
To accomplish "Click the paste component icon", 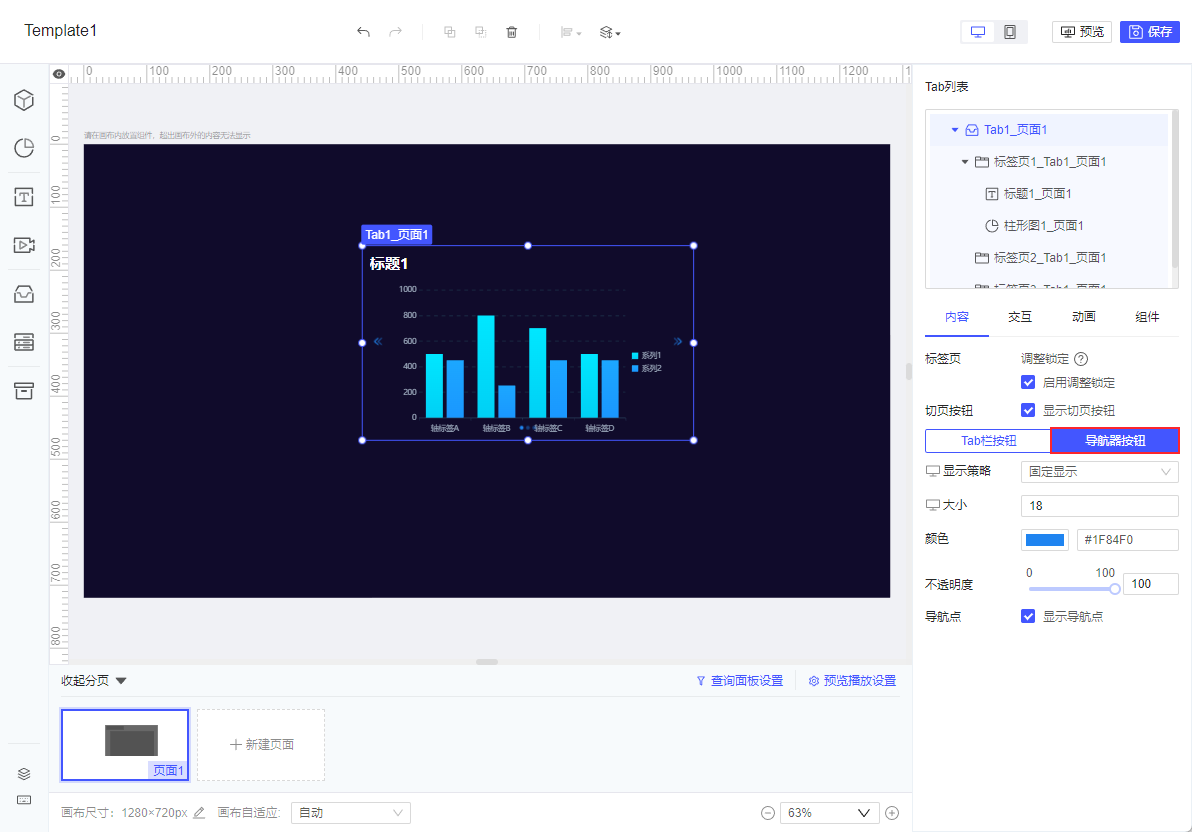I will click(x=480, y=32).
